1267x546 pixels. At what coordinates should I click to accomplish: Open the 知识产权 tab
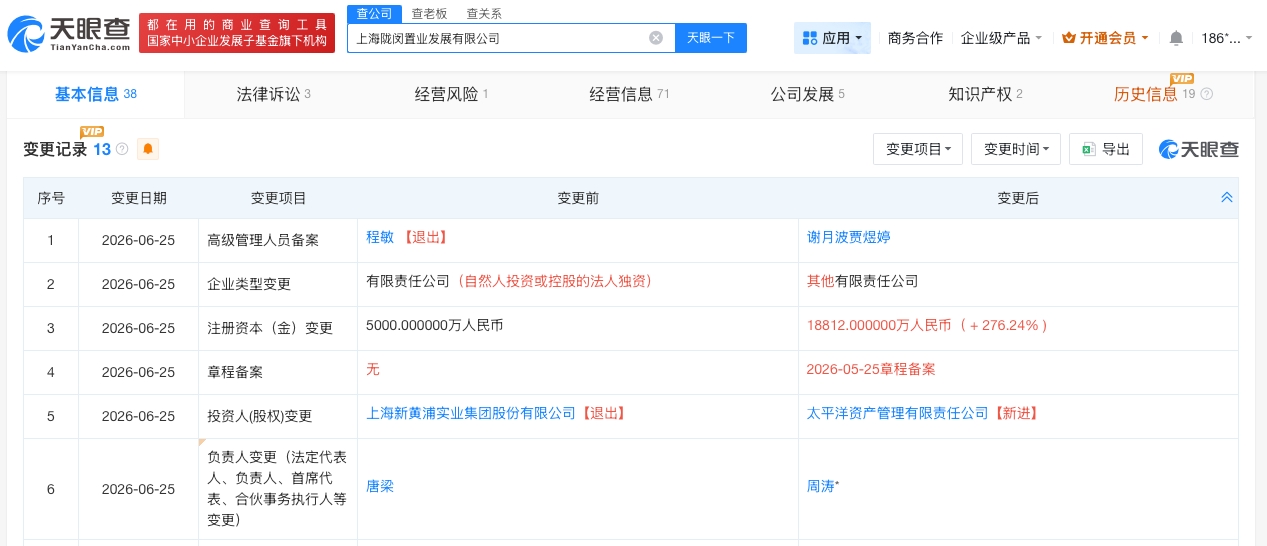[x=986, y=94]
